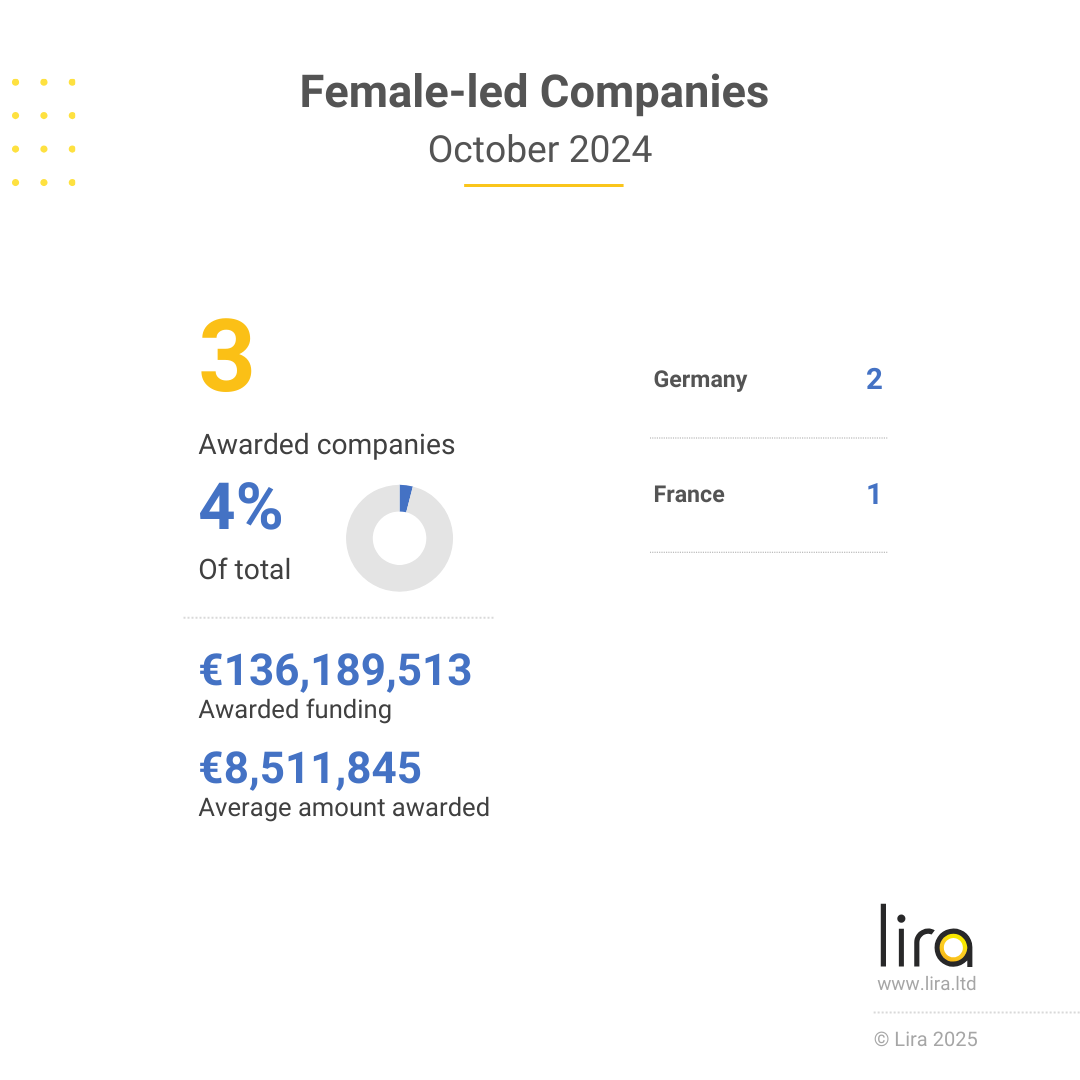Click the yellow dot grid decoration
Screen dimensions: 1080x1080
tap(44, 132)
